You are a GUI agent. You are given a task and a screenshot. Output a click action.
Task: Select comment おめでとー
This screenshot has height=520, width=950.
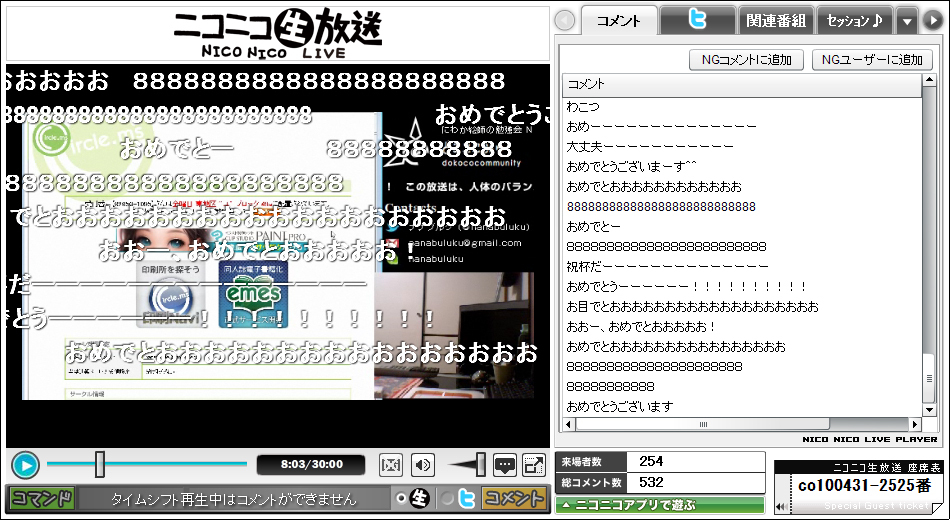pyautogui.click(x=742, y=227)
